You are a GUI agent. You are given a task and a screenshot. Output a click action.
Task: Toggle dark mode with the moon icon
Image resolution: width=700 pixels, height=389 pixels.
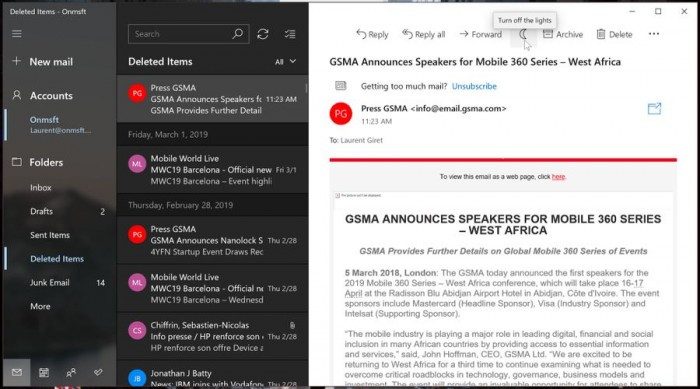tap(523, 34)
